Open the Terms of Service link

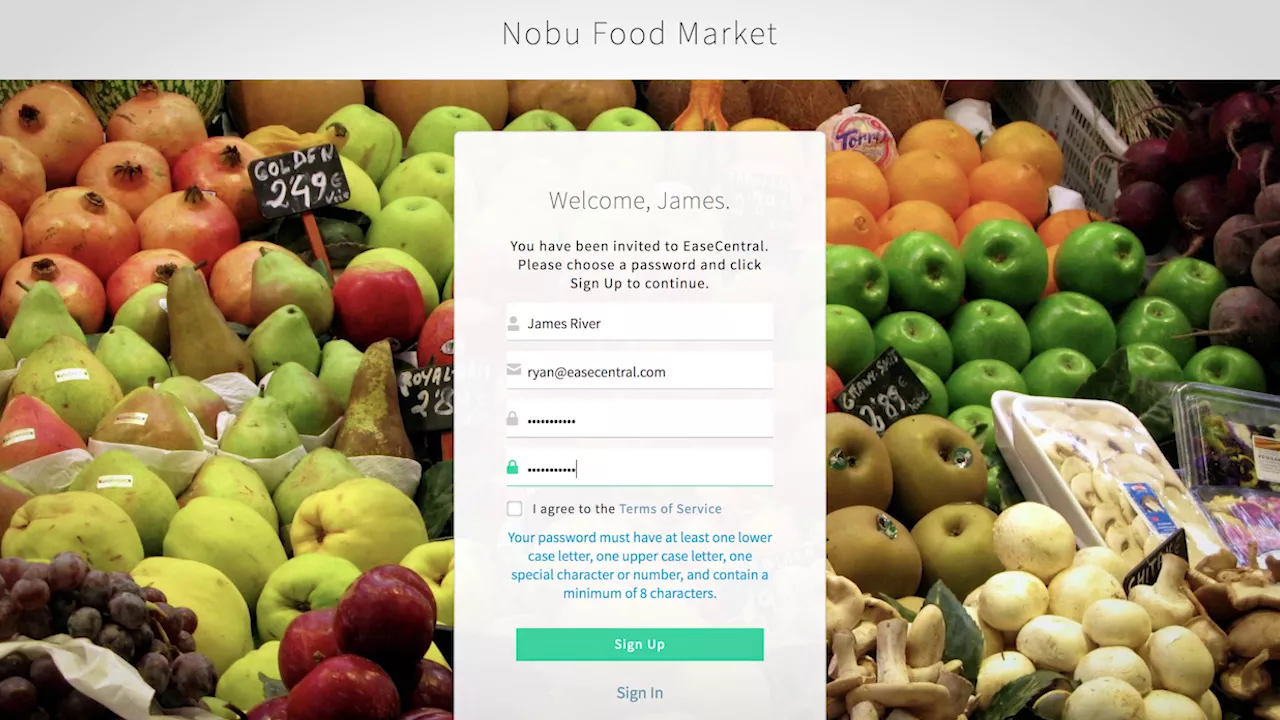tap(670, 509)
